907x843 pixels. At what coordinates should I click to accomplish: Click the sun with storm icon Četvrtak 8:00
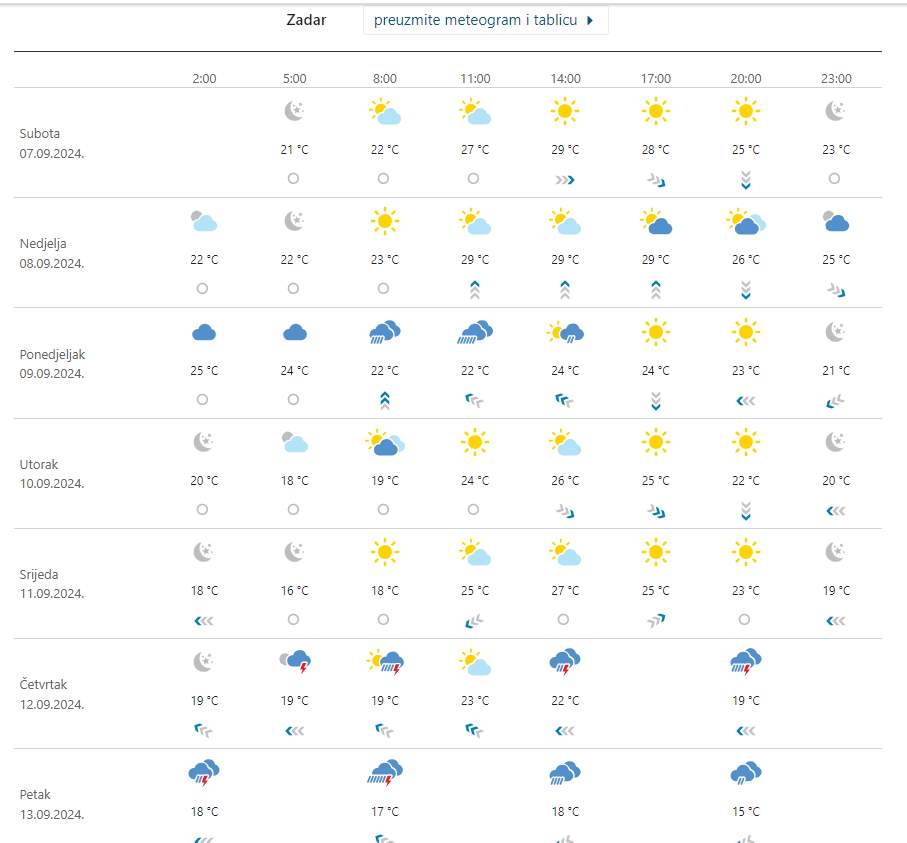(x=385, y=662)
